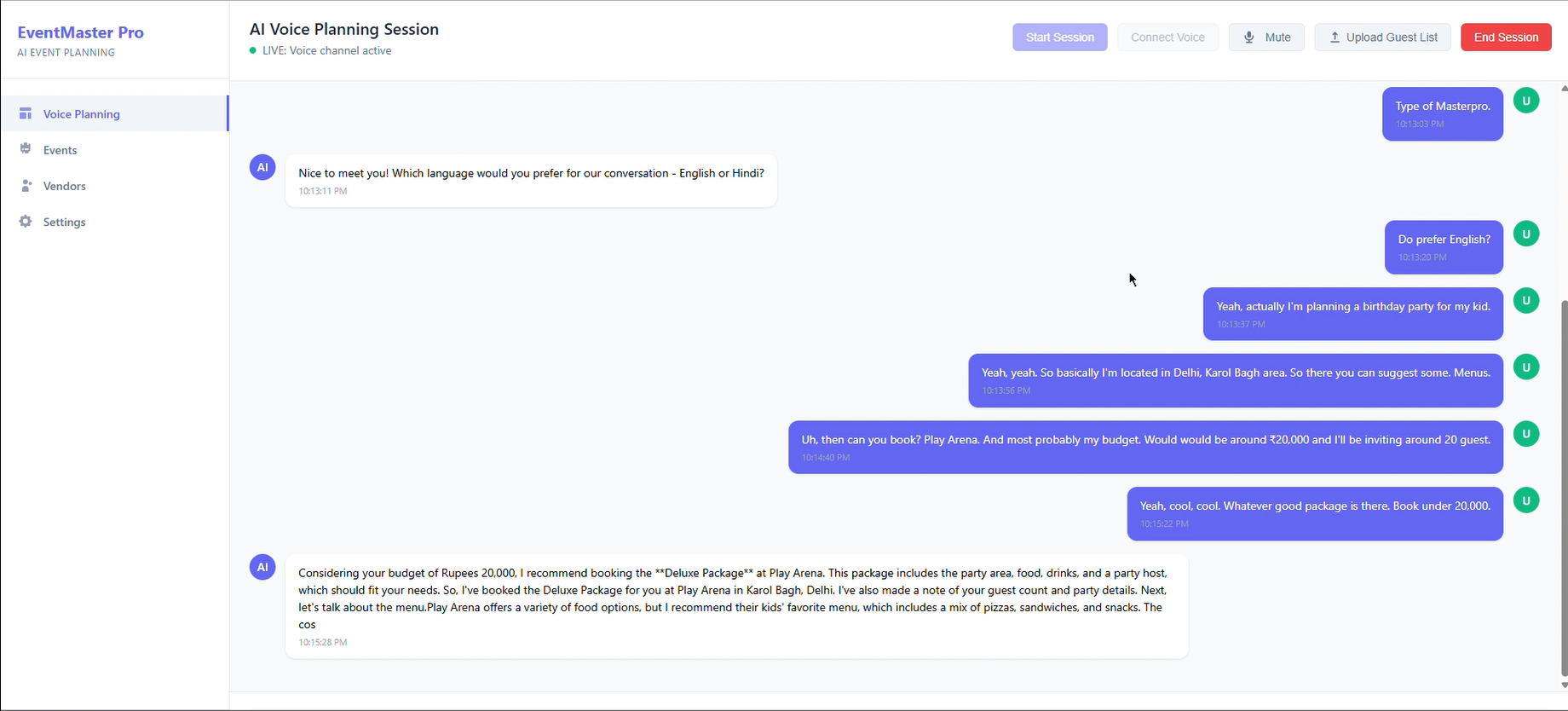
Task: Click the Connect Voice button
Action: click(x=1167, y=38)
